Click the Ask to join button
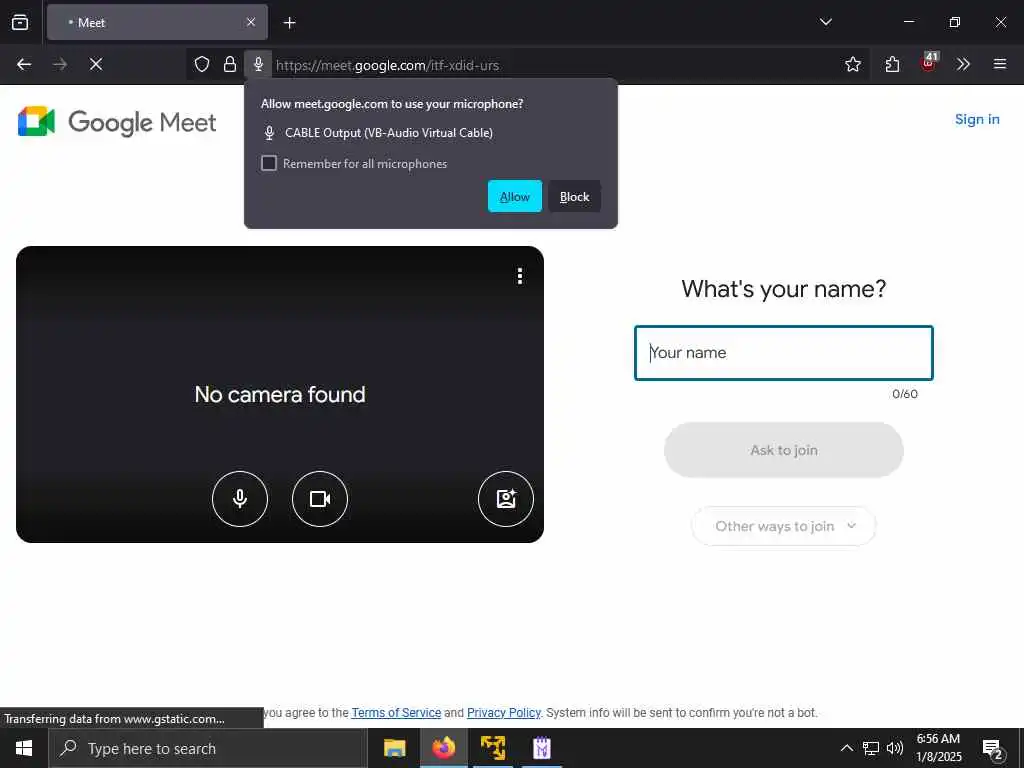The width and height of the screenshot is (1024, 768). click(784, 450)
